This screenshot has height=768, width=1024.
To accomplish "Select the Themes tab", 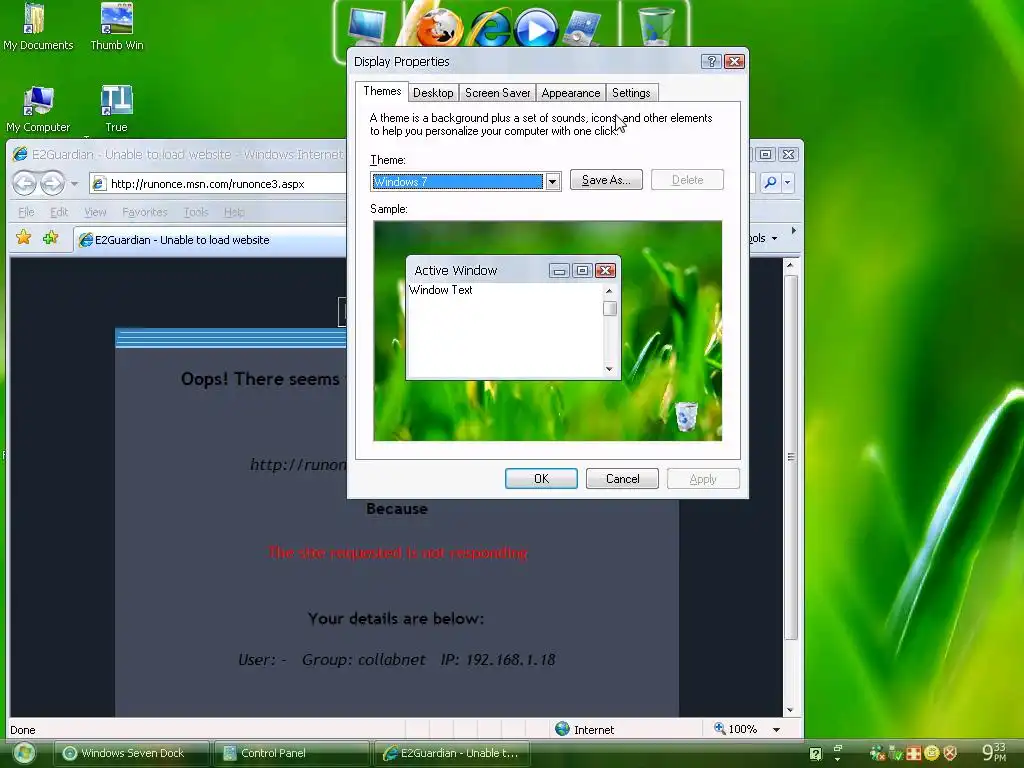I will [x=382, y=91].
